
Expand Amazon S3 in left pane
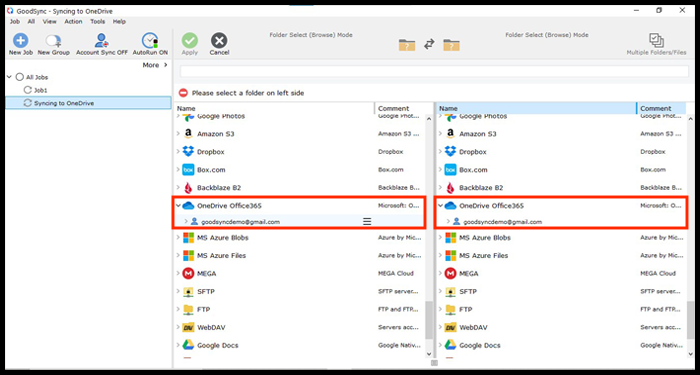178,134
